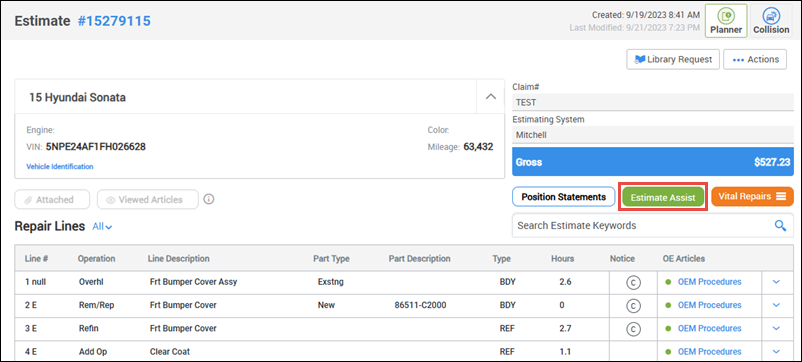Screen dimensions: 802x362
Task: Click the Viewed Articles button
Action: pos(148,200)
